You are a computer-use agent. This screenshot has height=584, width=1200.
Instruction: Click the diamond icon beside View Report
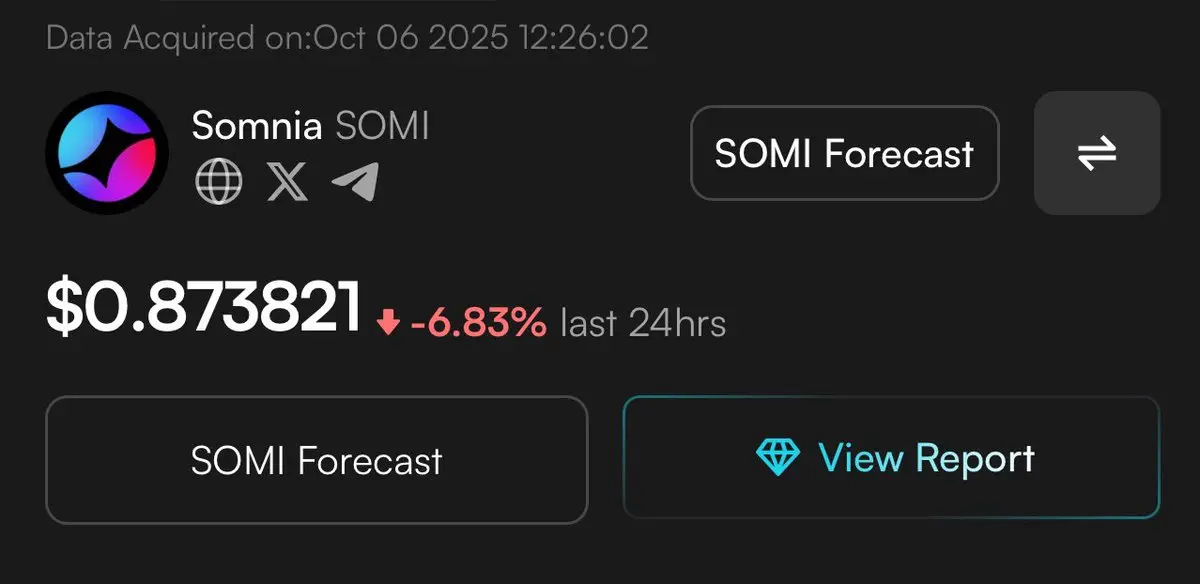pos(778,458)
